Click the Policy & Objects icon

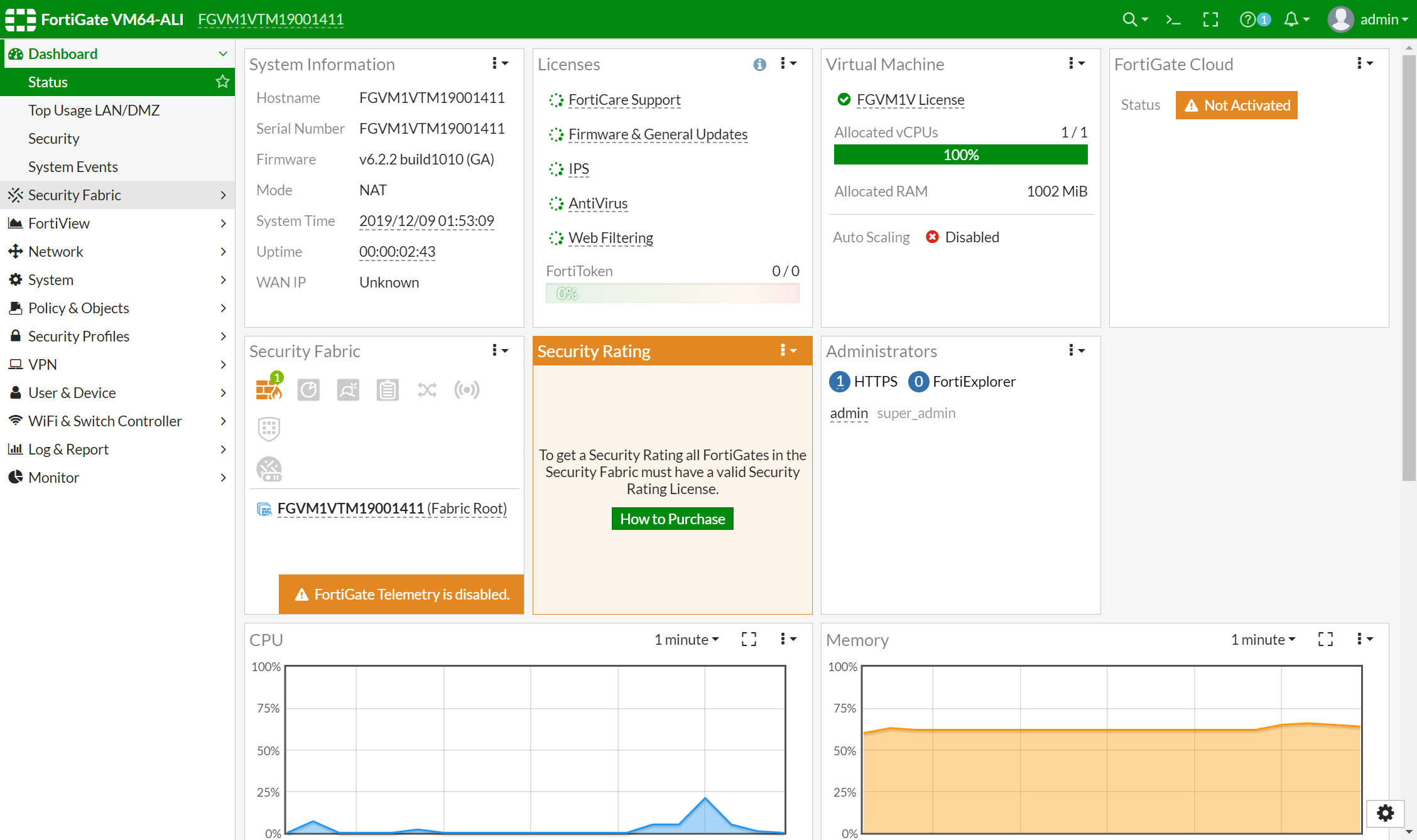15,308
